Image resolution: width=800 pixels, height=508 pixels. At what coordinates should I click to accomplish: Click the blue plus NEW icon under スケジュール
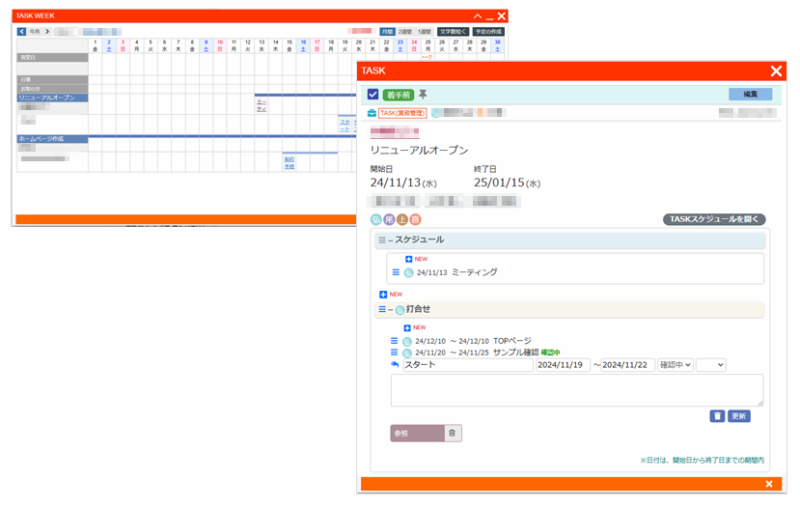409,259
